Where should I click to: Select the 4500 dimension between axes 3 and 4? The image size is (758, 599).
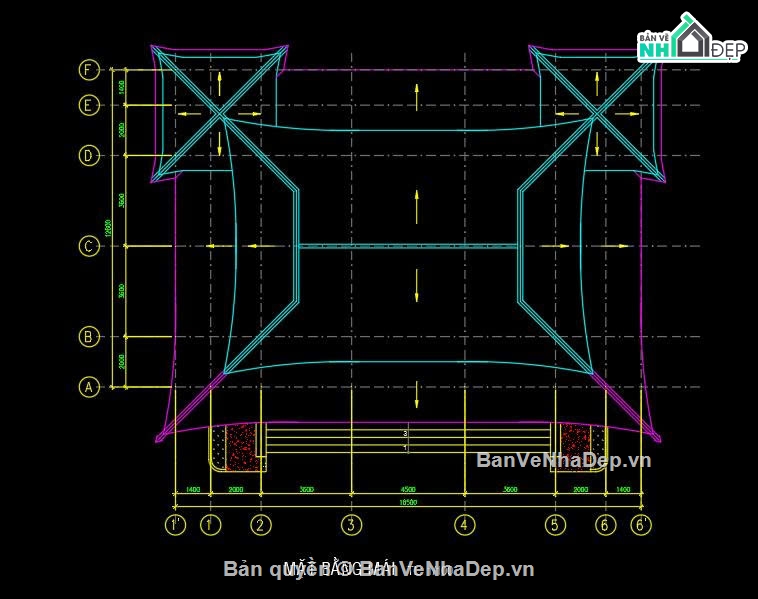tap(408, 490)
